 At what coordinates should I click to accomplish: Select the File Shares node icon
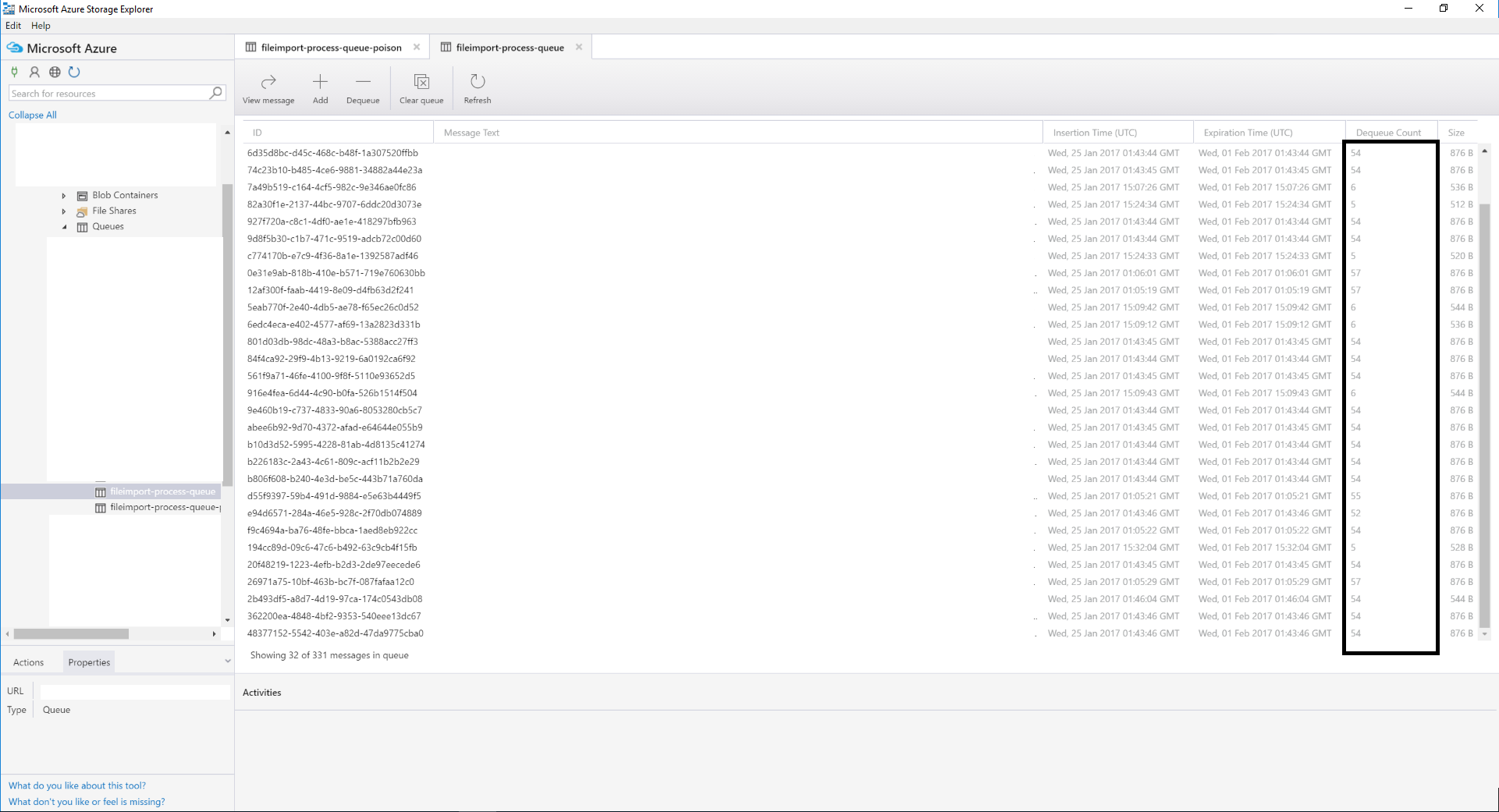pyautogui.click(x=82, y=211)
